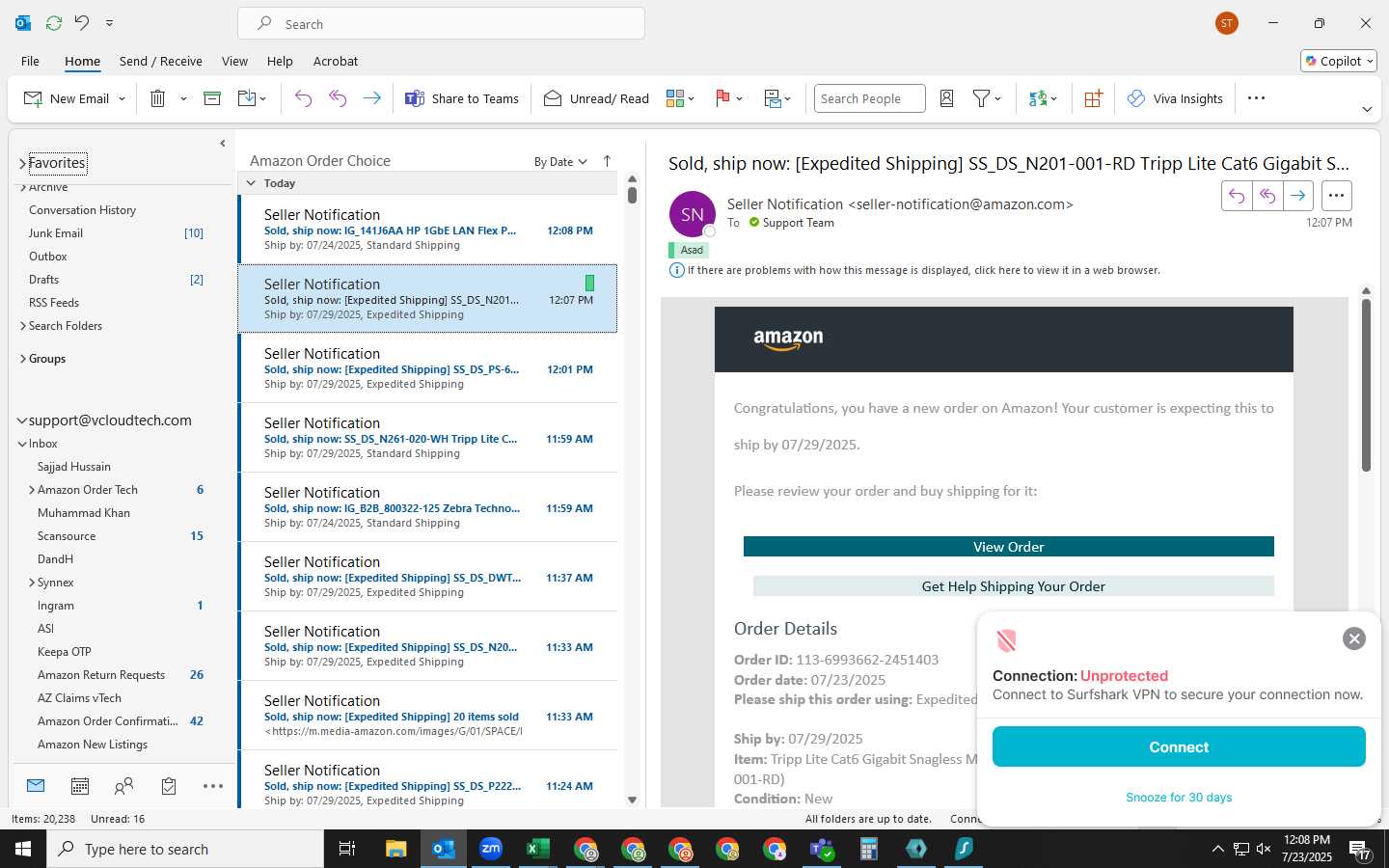Click the ST account avatar
Image resolution: width=1389 pixels, height=868 pixels.
pos(1227,23)
